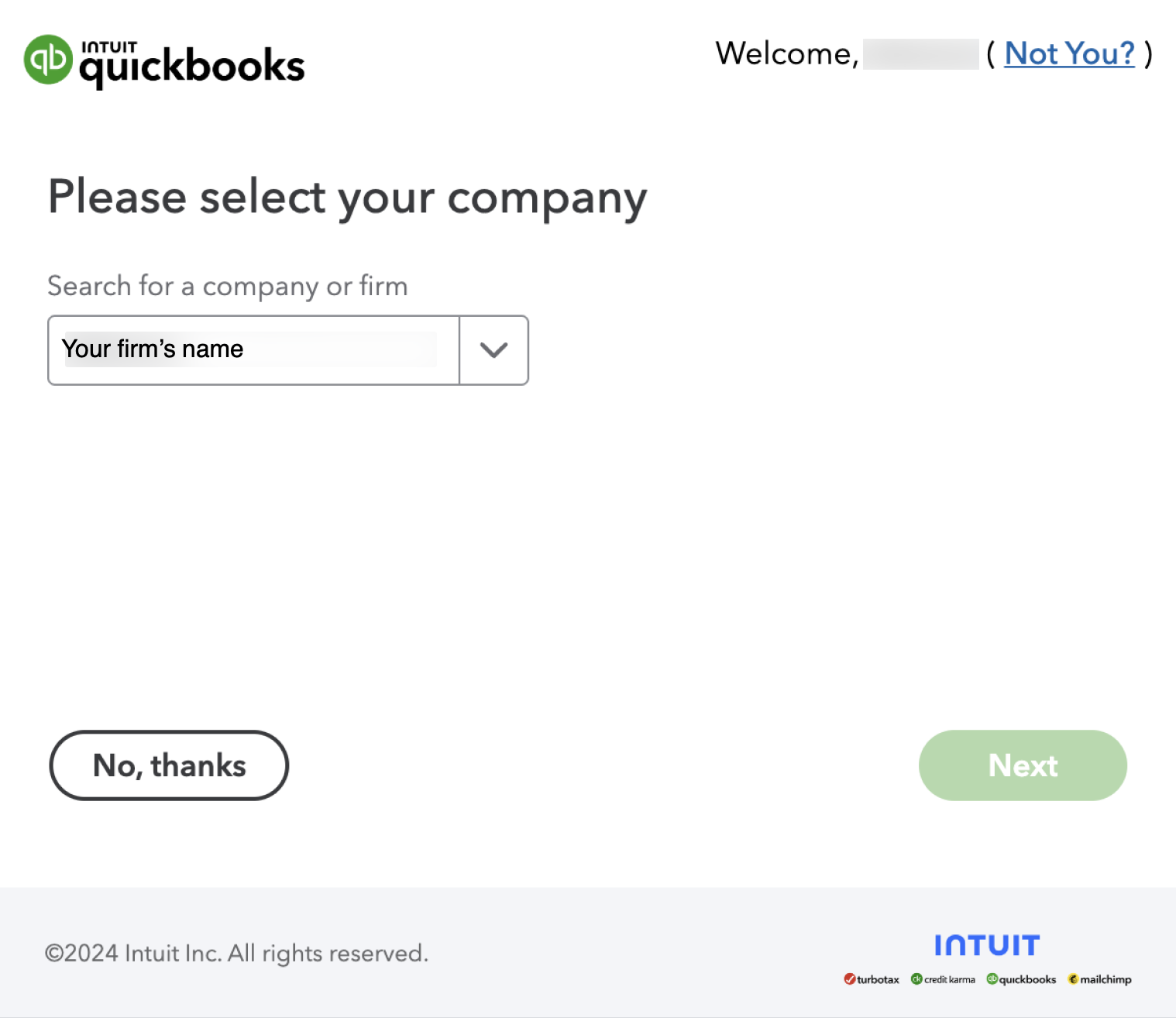This screenshot has height=1018, width=1176.
Task: Click the Welcome greeting text
Action: point(786,53)
